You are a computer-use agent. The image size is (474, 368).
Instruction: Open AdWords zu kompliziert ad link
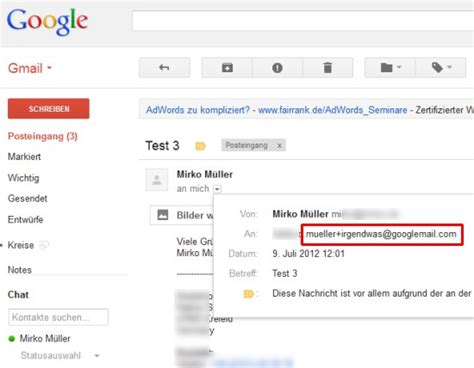coord(198,110)
